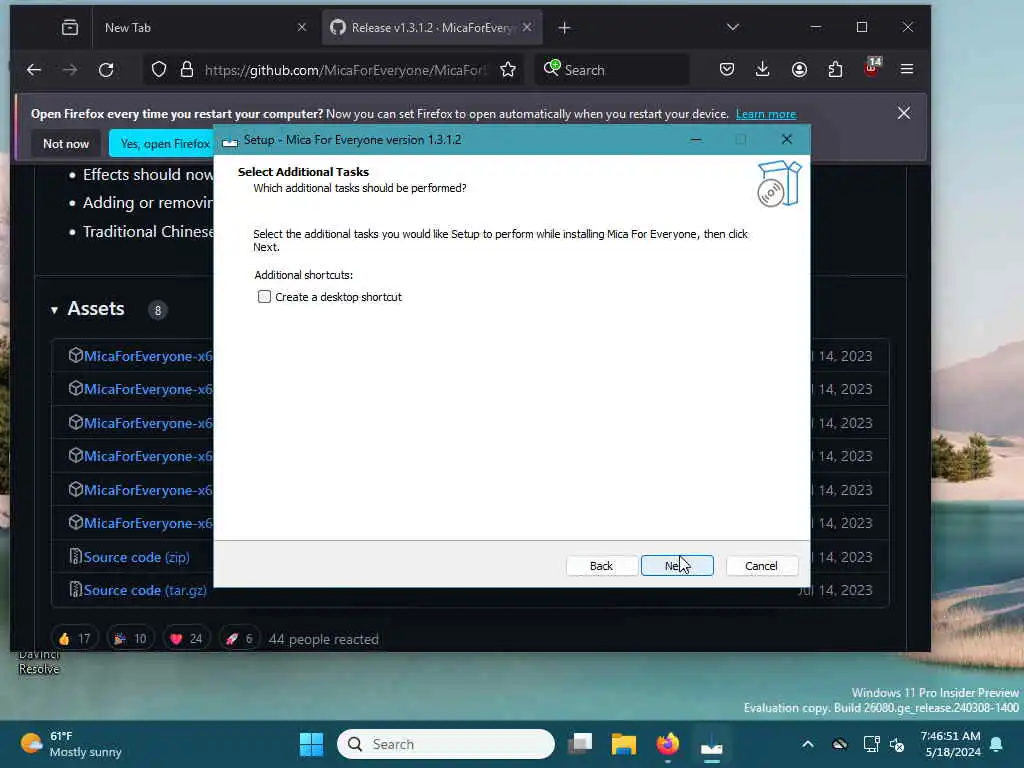Click the site security padlock icon
This screenshot has width=1024, height=768.
(187, 70)
